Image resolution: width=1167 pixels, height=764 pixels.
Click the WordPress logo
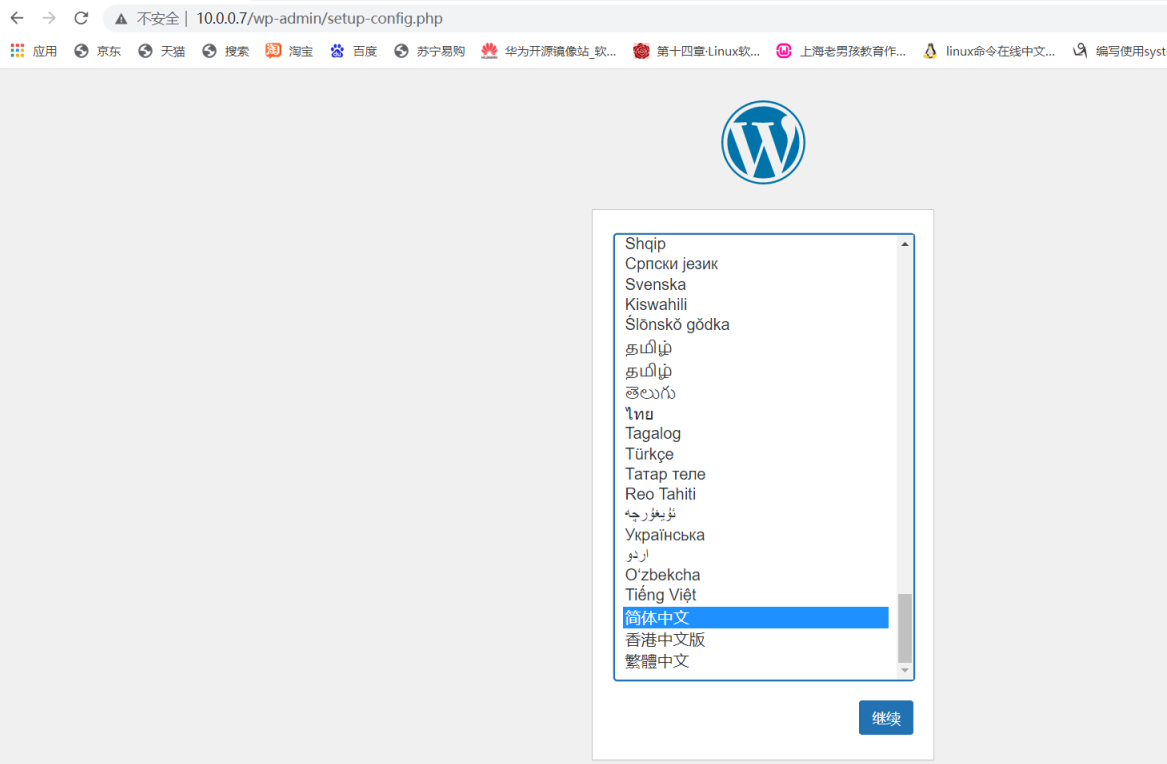coord(763,142)
